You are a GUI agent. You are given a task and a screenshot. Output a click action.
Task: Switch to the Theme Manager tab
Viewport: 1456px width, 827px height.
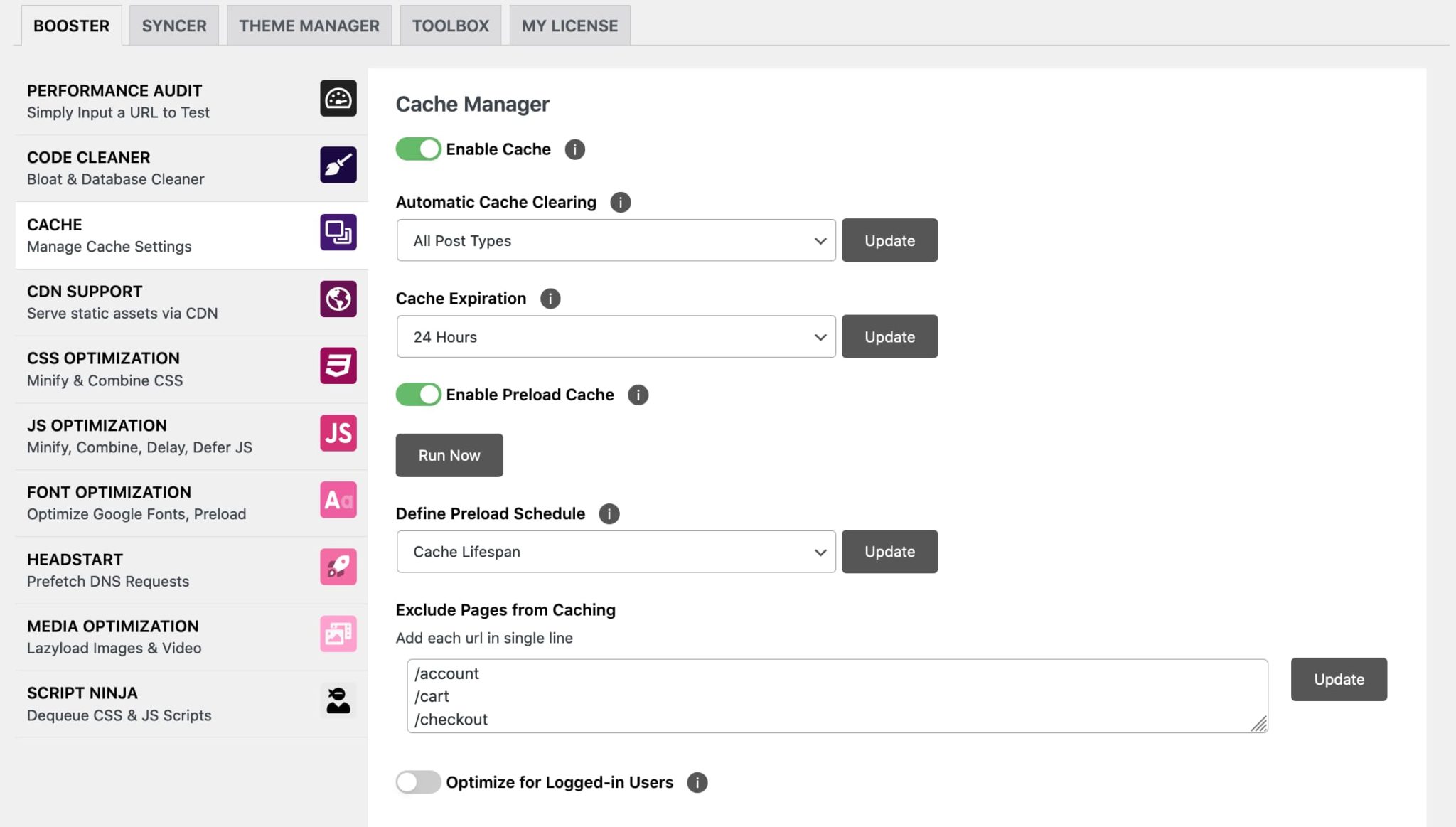click(x=309, y=25)
